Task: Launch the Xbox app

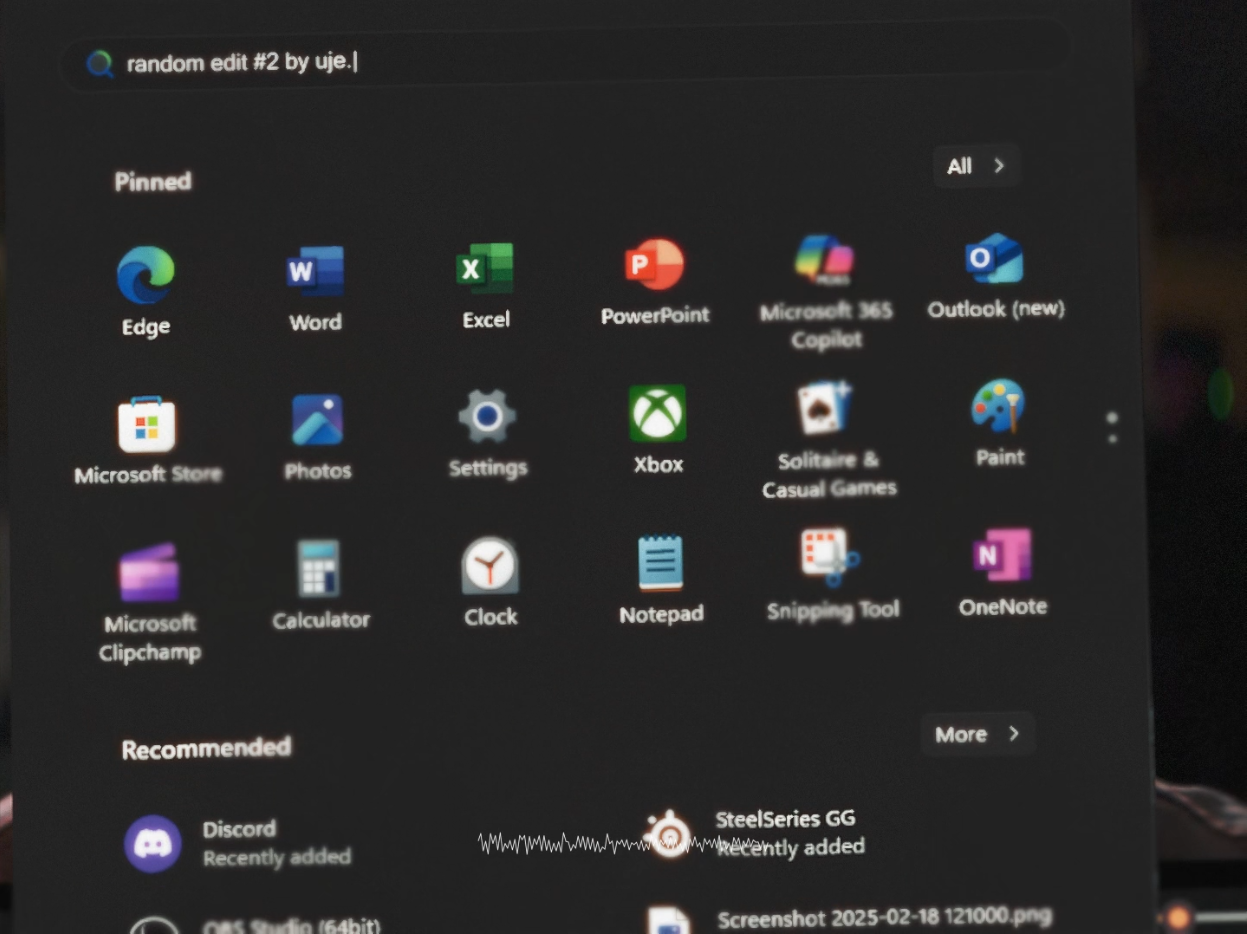Action: 658,430
